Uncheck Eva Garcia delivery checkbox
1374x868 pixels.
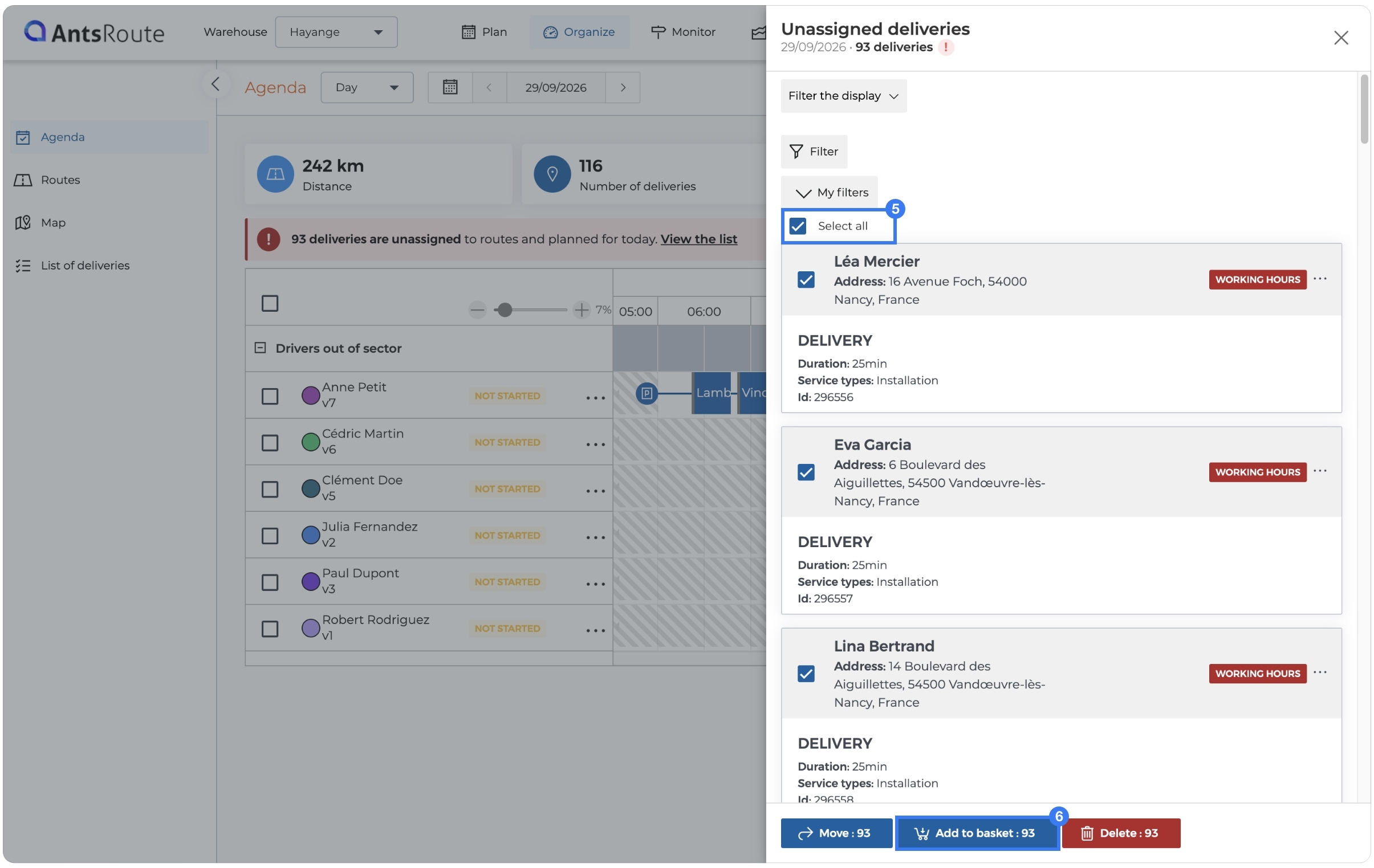tap(806, 472)
